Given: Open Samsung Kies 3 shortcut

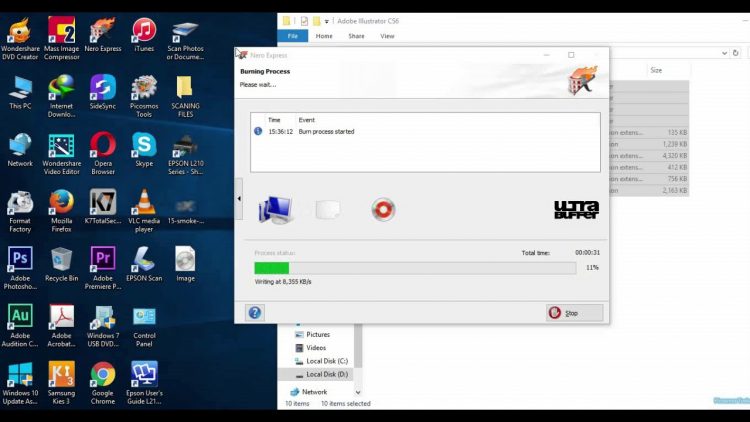Looking at the screenshot, I should point(61,384).
